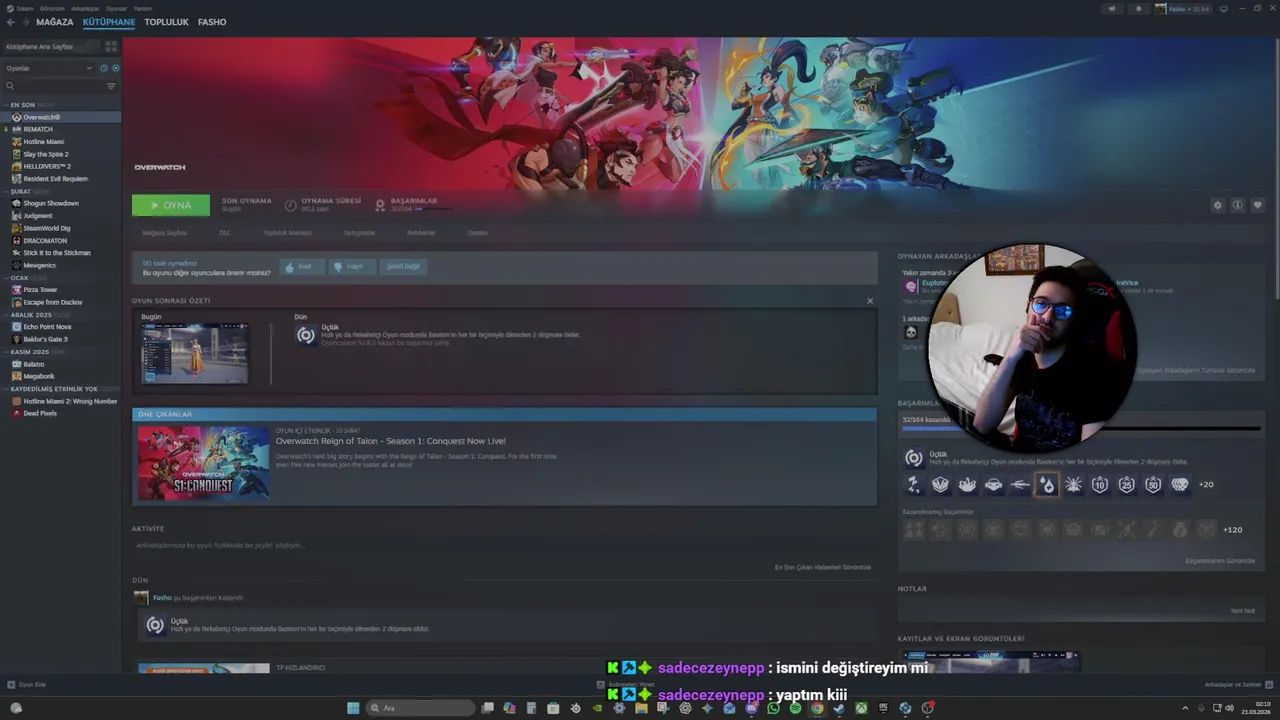Open Destek link

(x=477, y=233)
